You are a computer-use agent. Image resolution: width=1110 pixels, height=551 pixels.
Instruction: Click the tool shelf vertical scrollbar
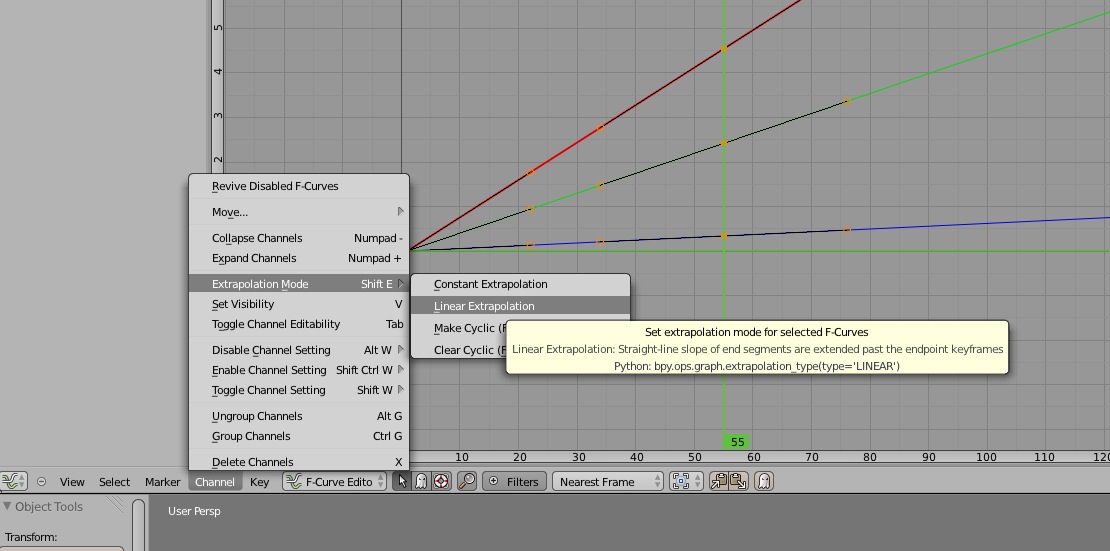(138, 526)
